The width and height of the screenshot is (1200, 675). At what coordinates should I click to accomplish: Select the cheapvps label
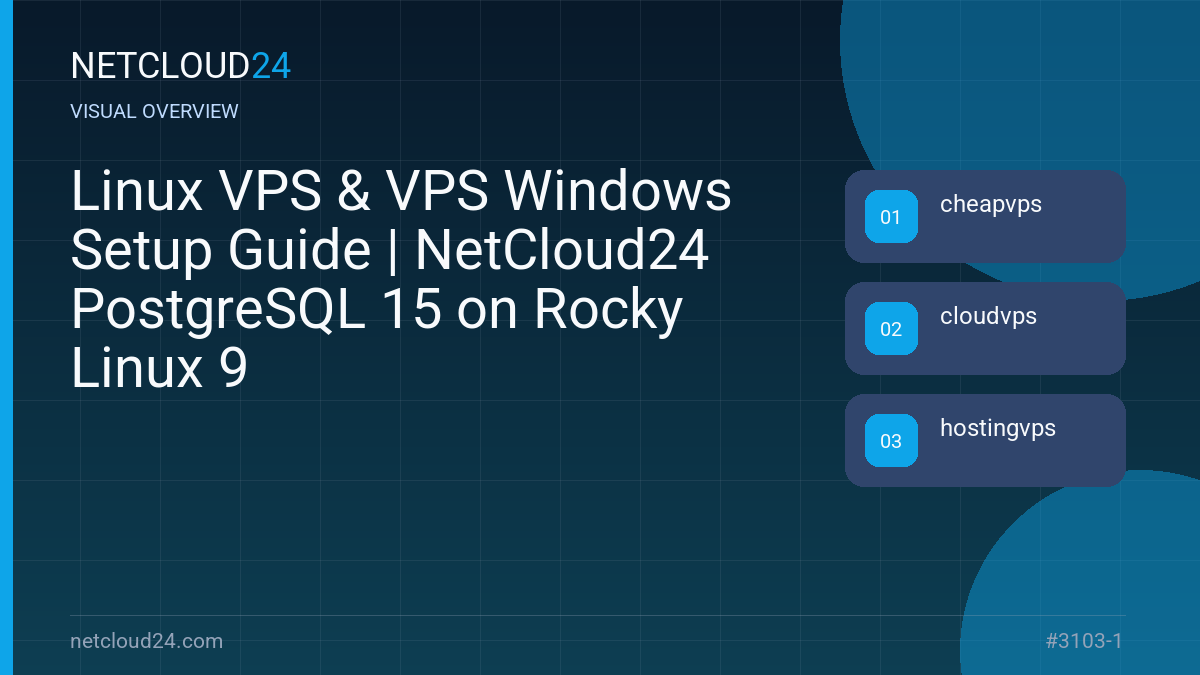(x=991, y=205)
